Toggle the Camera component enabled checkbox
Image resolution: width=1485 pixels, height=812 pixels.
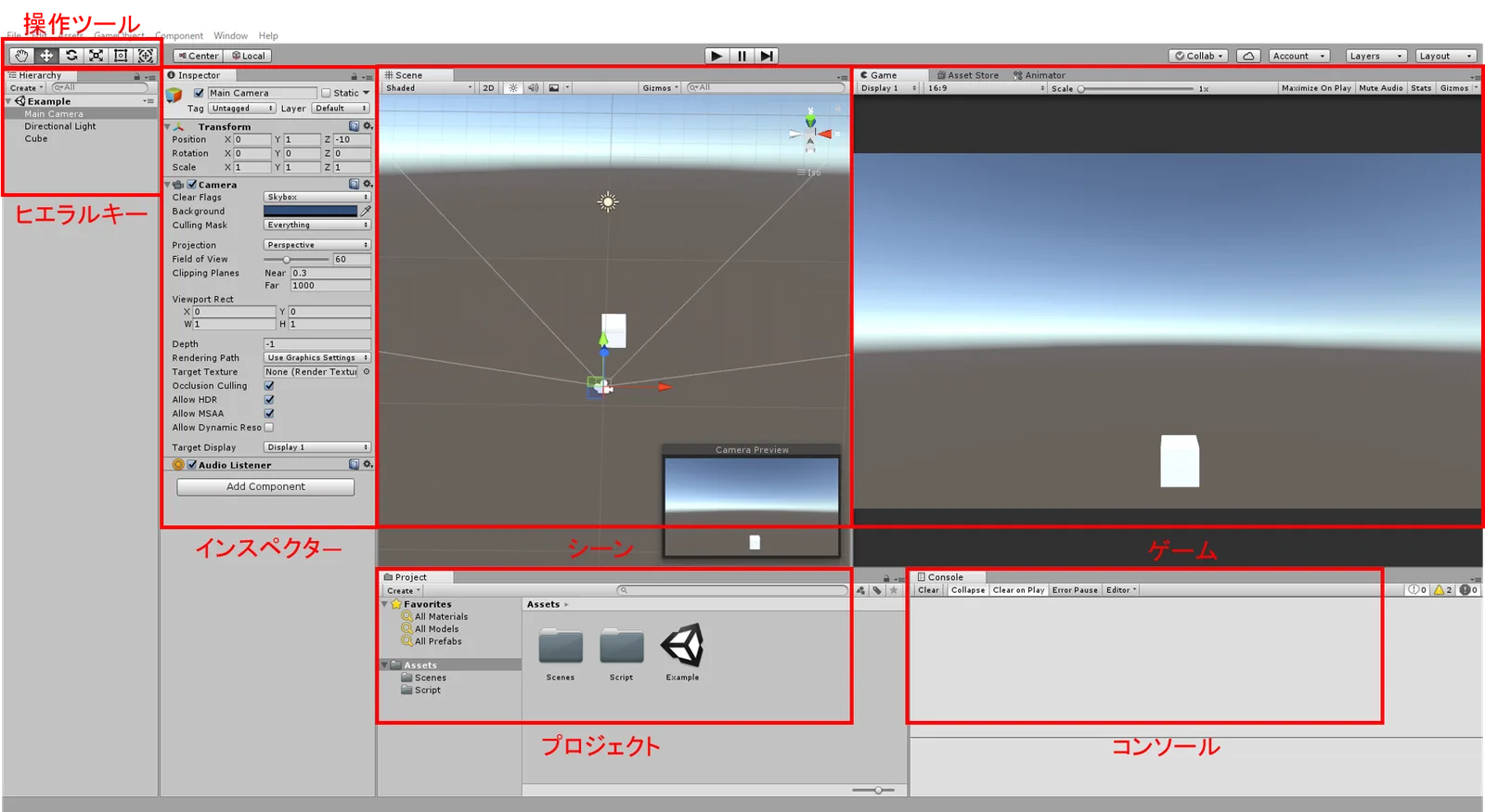192,185
